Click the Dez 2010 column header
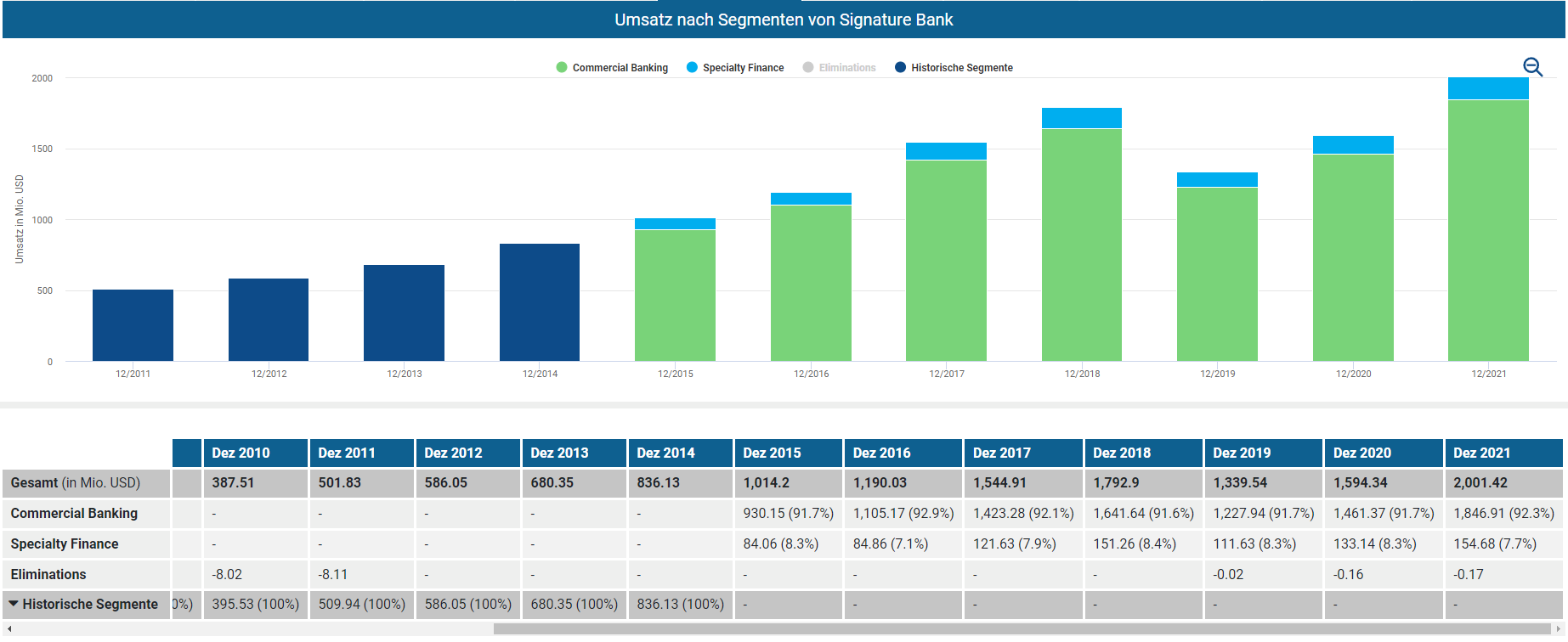 [x=241, y=453]
